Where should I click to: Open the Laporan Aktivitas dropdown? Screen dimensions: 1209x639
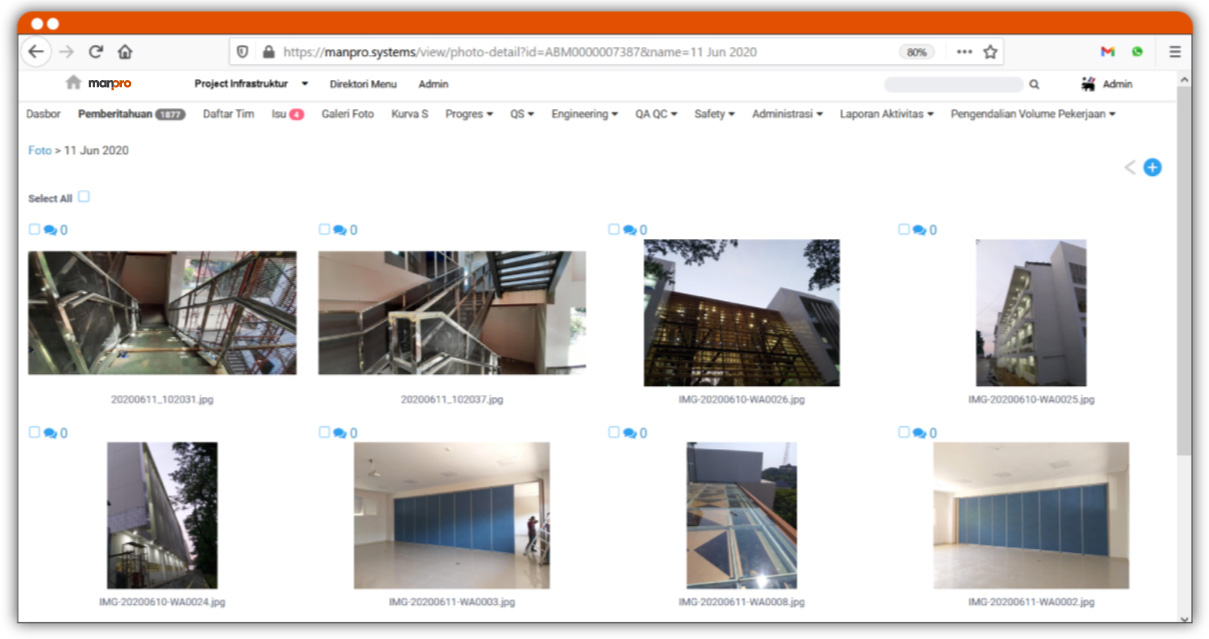886,114
